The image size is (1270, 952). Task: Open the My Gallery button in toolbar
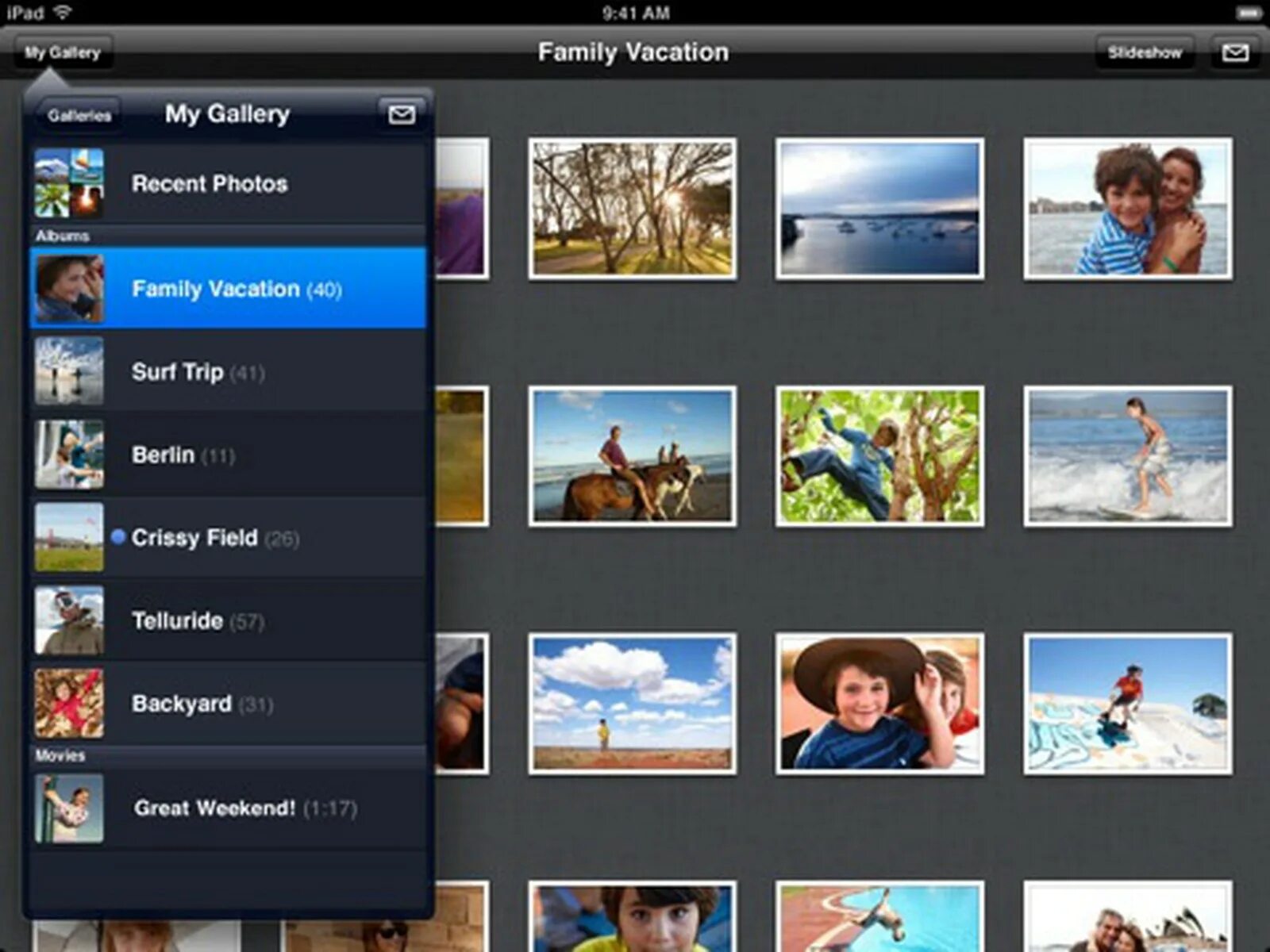tap(63, 53)
